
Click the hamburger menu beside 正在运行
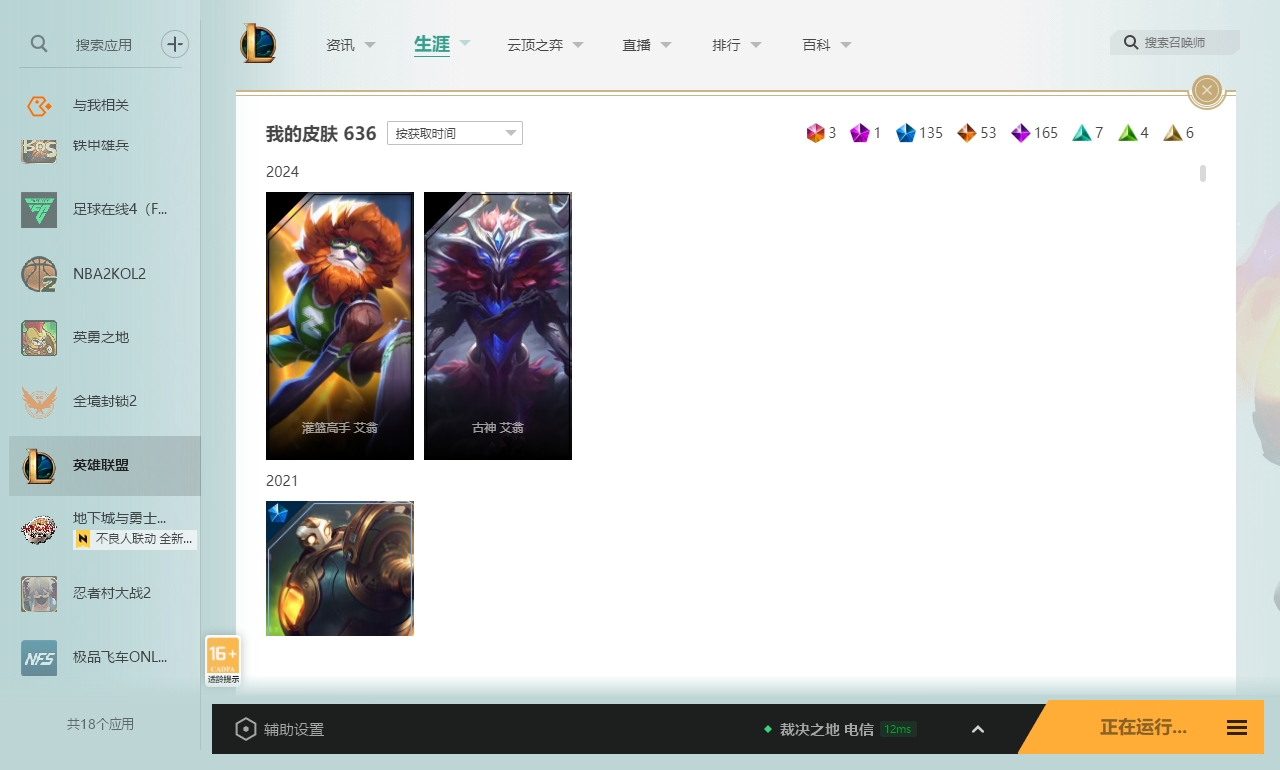pos(1236,728)
